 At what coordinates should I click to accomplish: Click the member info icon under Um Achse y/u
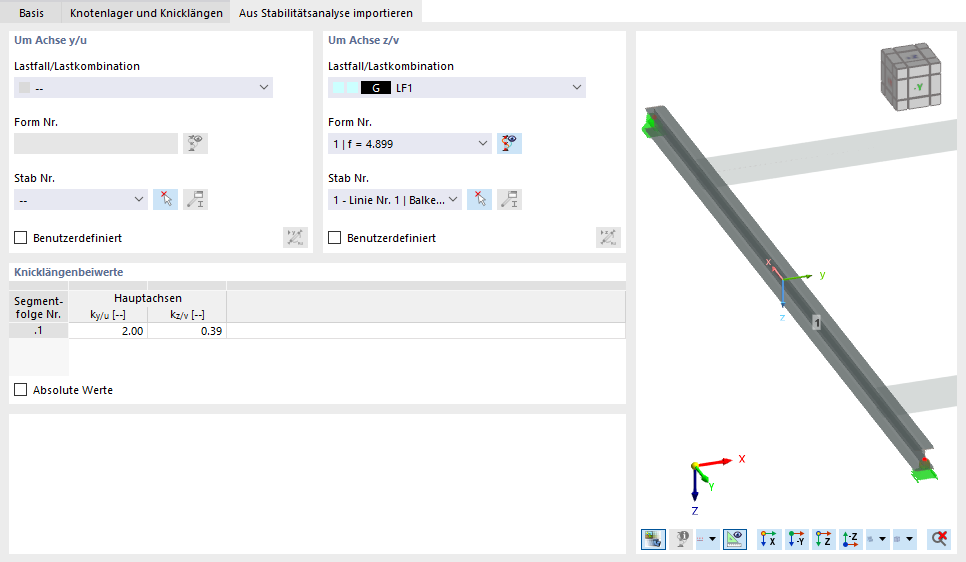(x=195, y=200)
